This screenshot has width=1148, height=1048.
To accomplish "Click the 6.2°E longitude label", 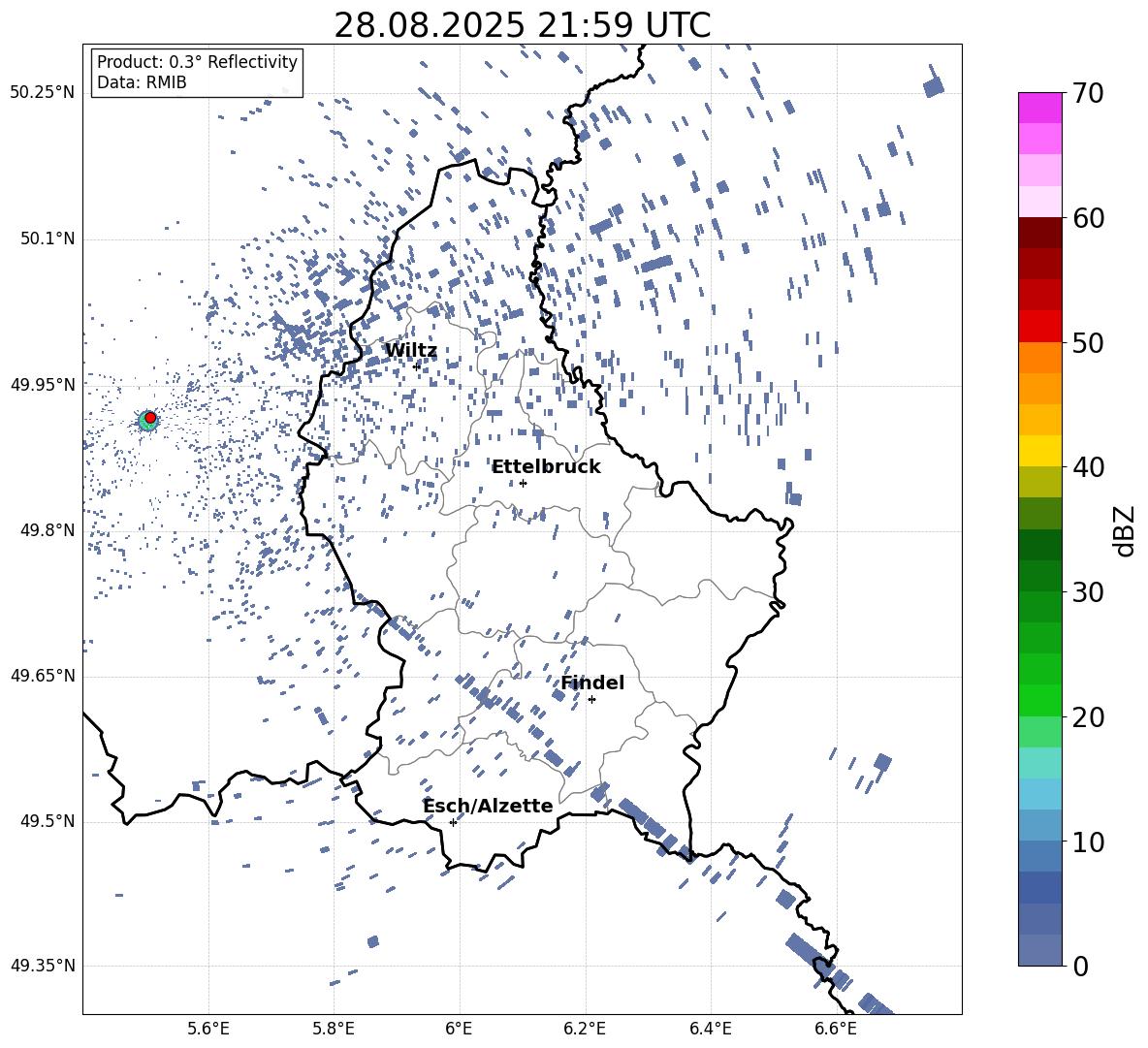I will pos(585,1029).
